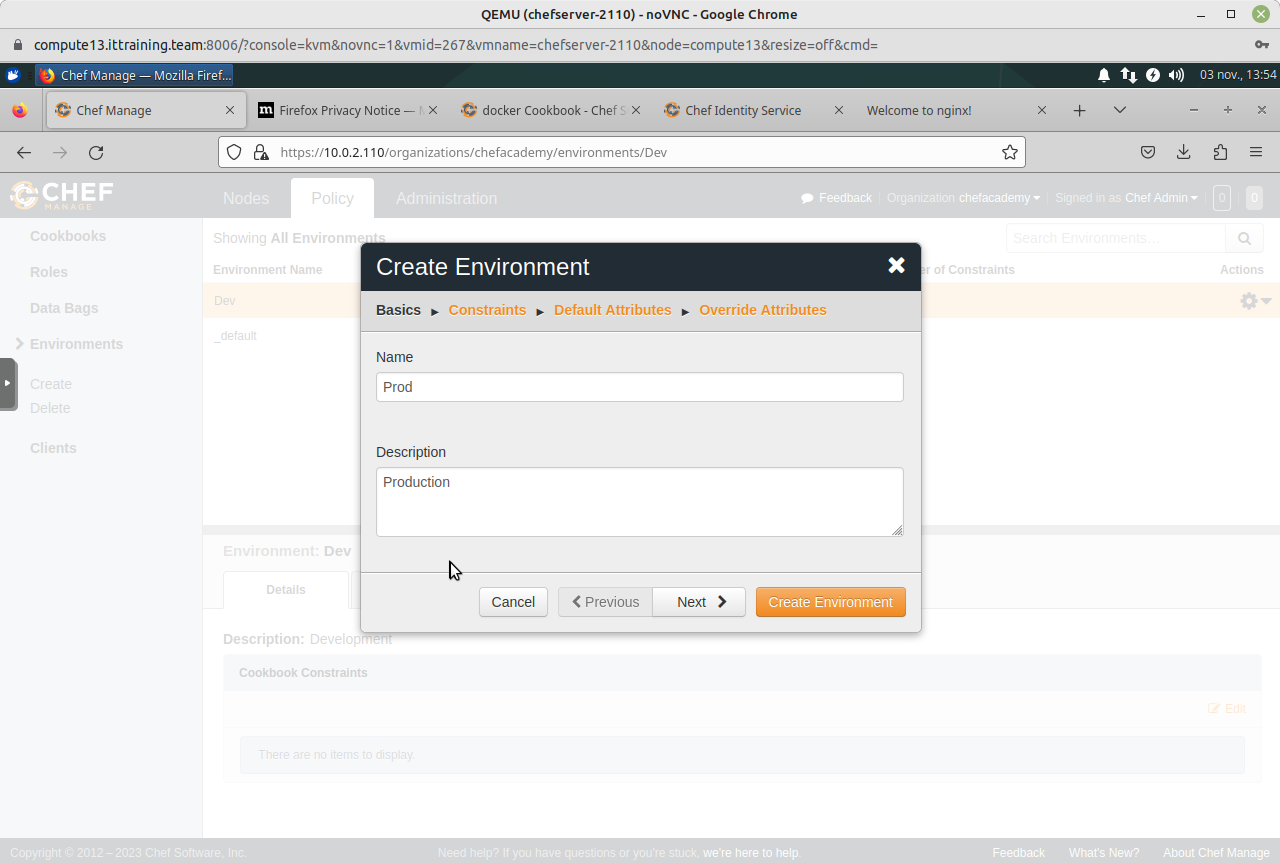Viewport: 1280px width, 863px height.
Task: Switch to the Administration tab
Action: click(x=446, y=198)
